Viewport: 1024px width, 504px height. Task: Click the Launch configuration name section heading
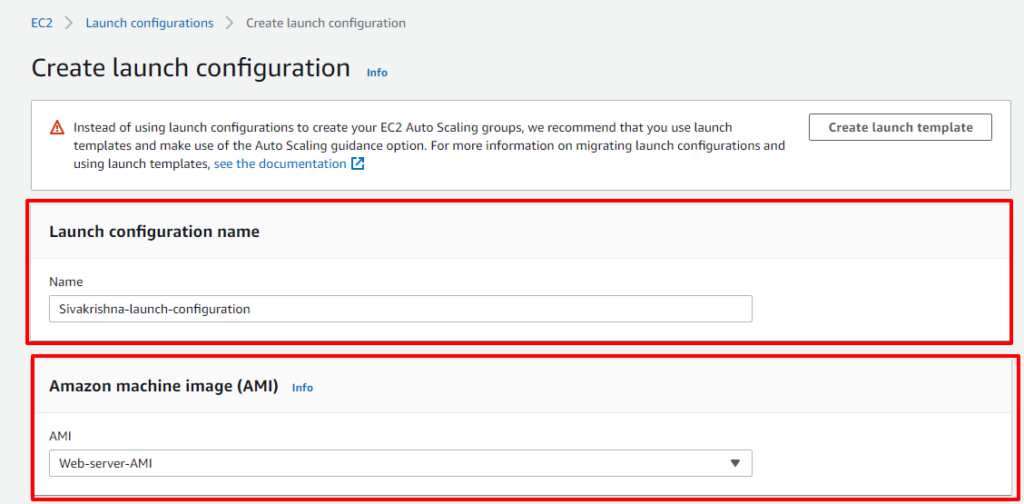[155, 231]
